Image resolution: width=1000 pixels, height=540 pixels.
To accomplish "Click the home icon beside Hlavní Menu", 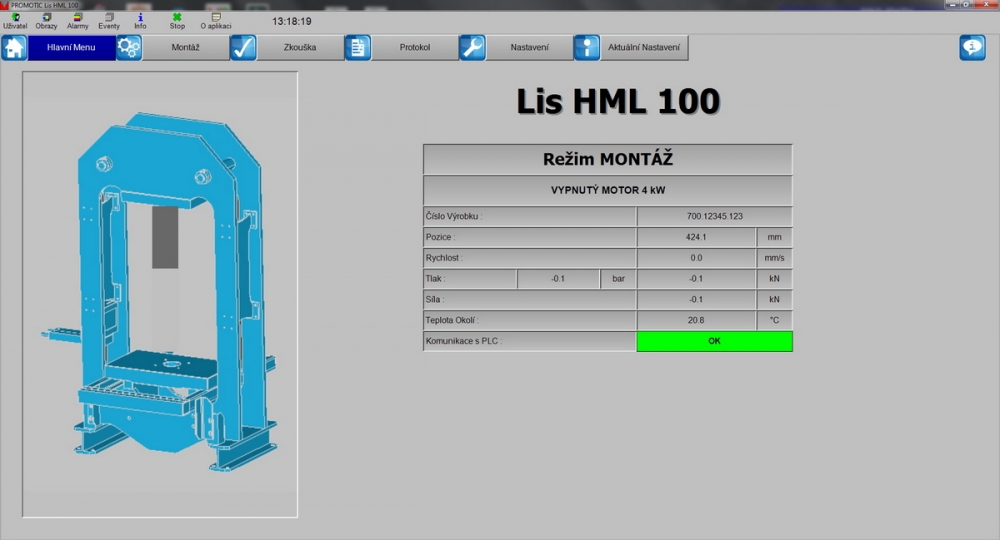I will [14, 48].
